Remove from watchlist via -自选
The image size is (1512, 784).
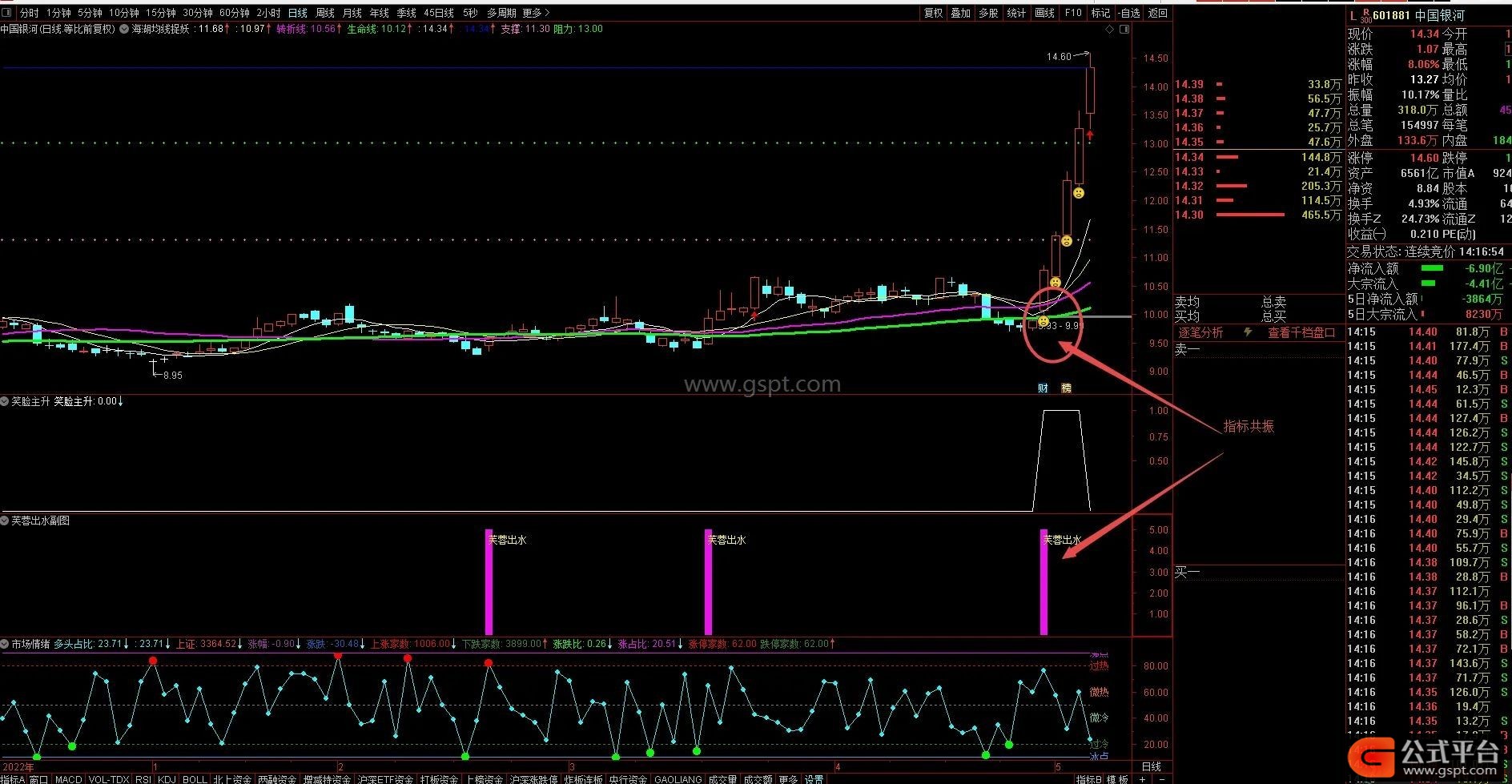tap(1129, 13)
